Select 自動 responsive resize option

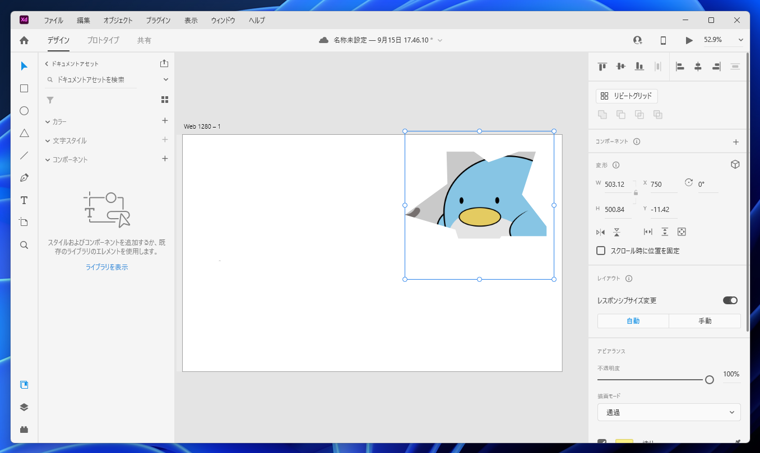633,321
